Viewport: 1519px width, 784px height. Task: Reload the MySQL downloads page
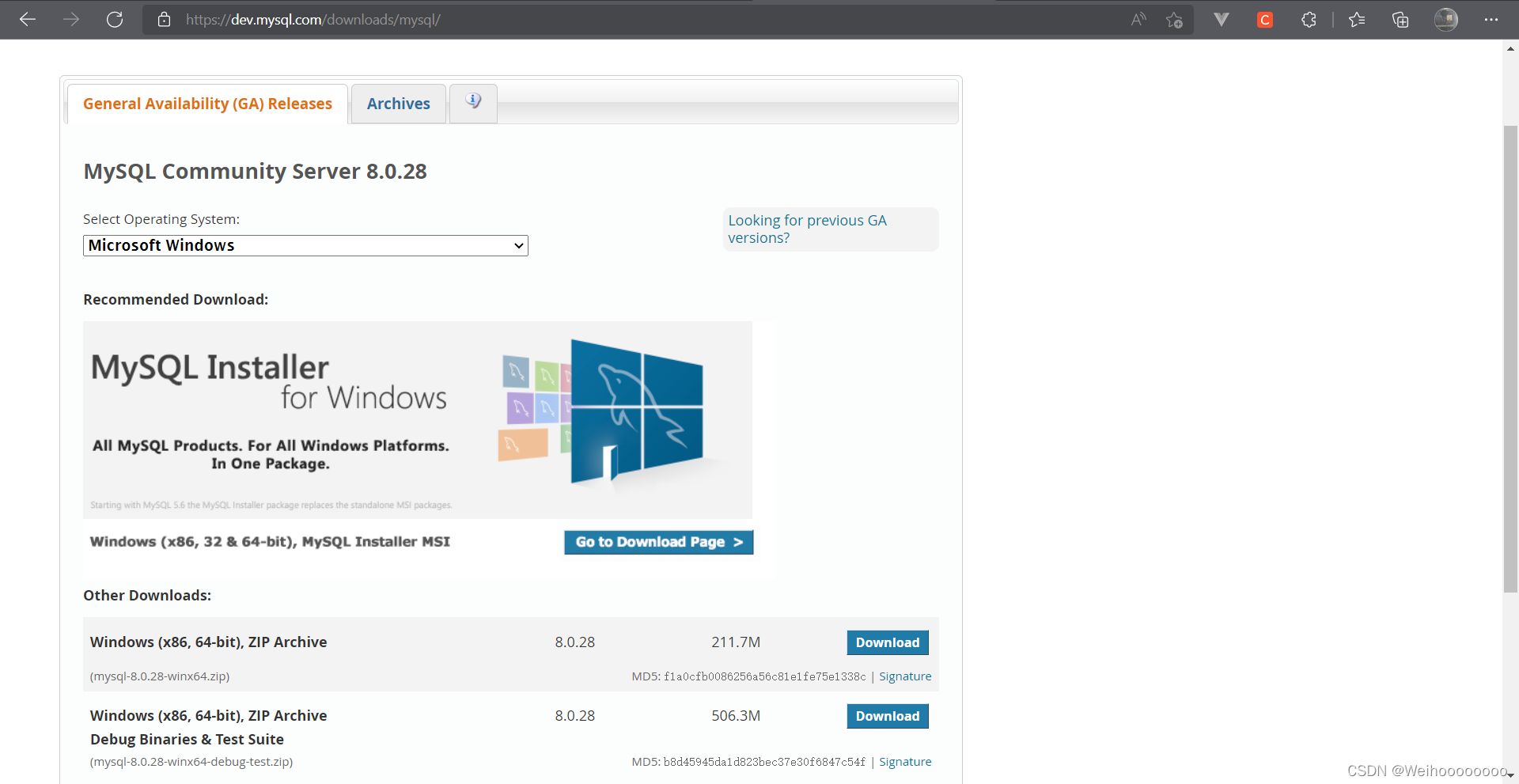point(115,20)
